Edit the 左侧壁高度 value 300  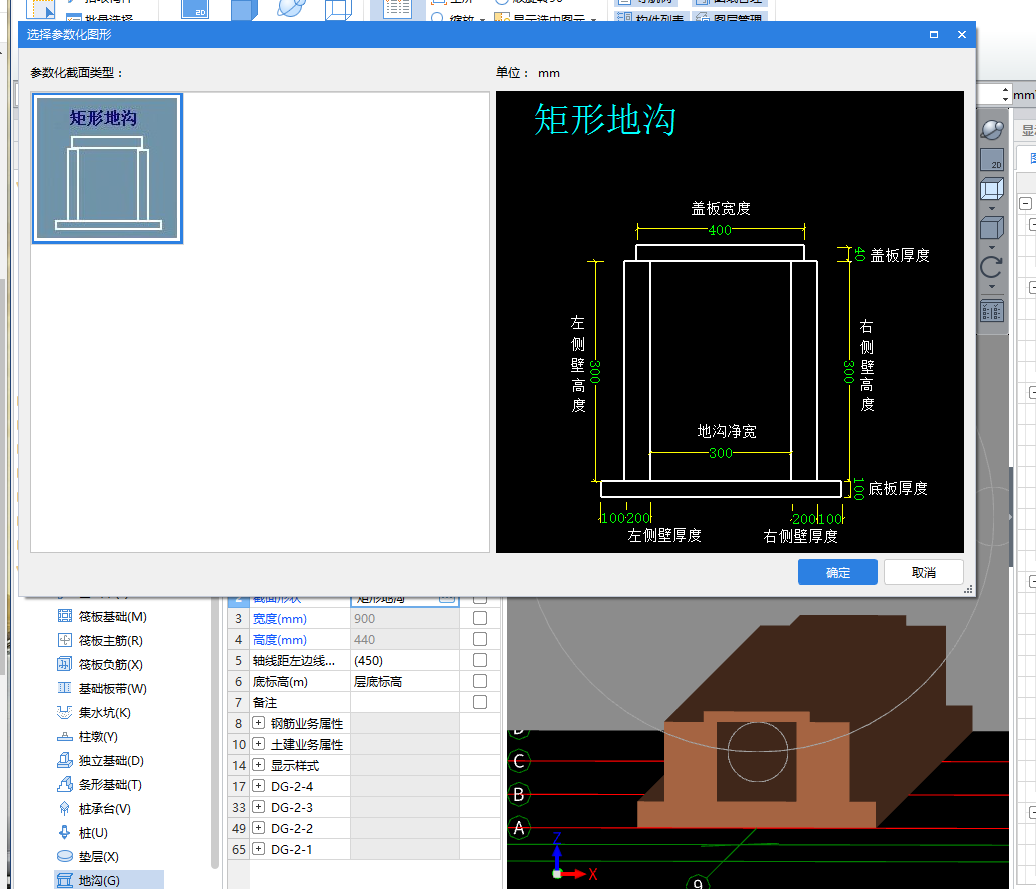pyautogui.click(x=595, y=371)
